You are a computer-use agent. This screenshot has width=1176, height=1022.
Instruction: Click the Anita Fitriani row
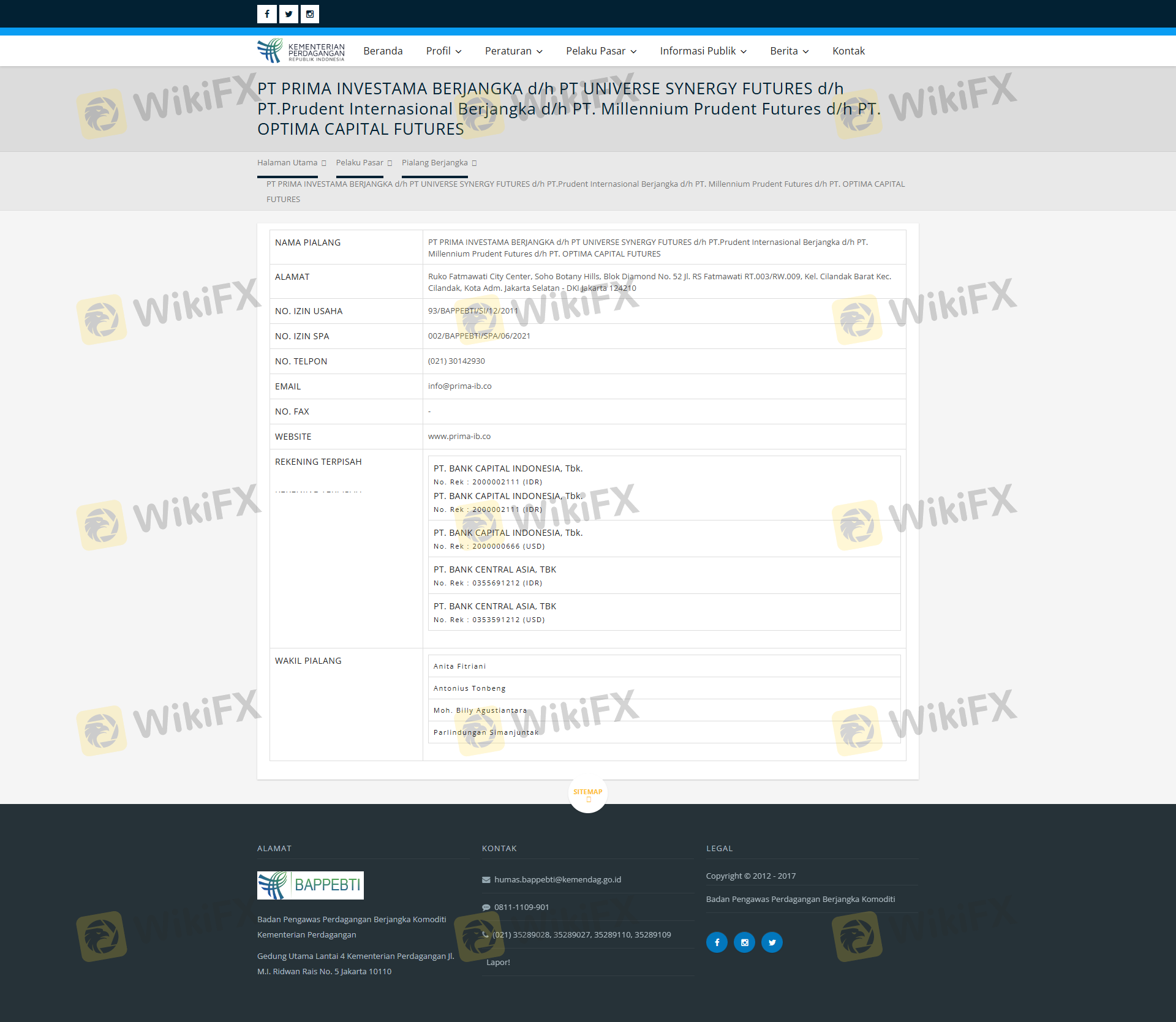click(x=665, y=666)
